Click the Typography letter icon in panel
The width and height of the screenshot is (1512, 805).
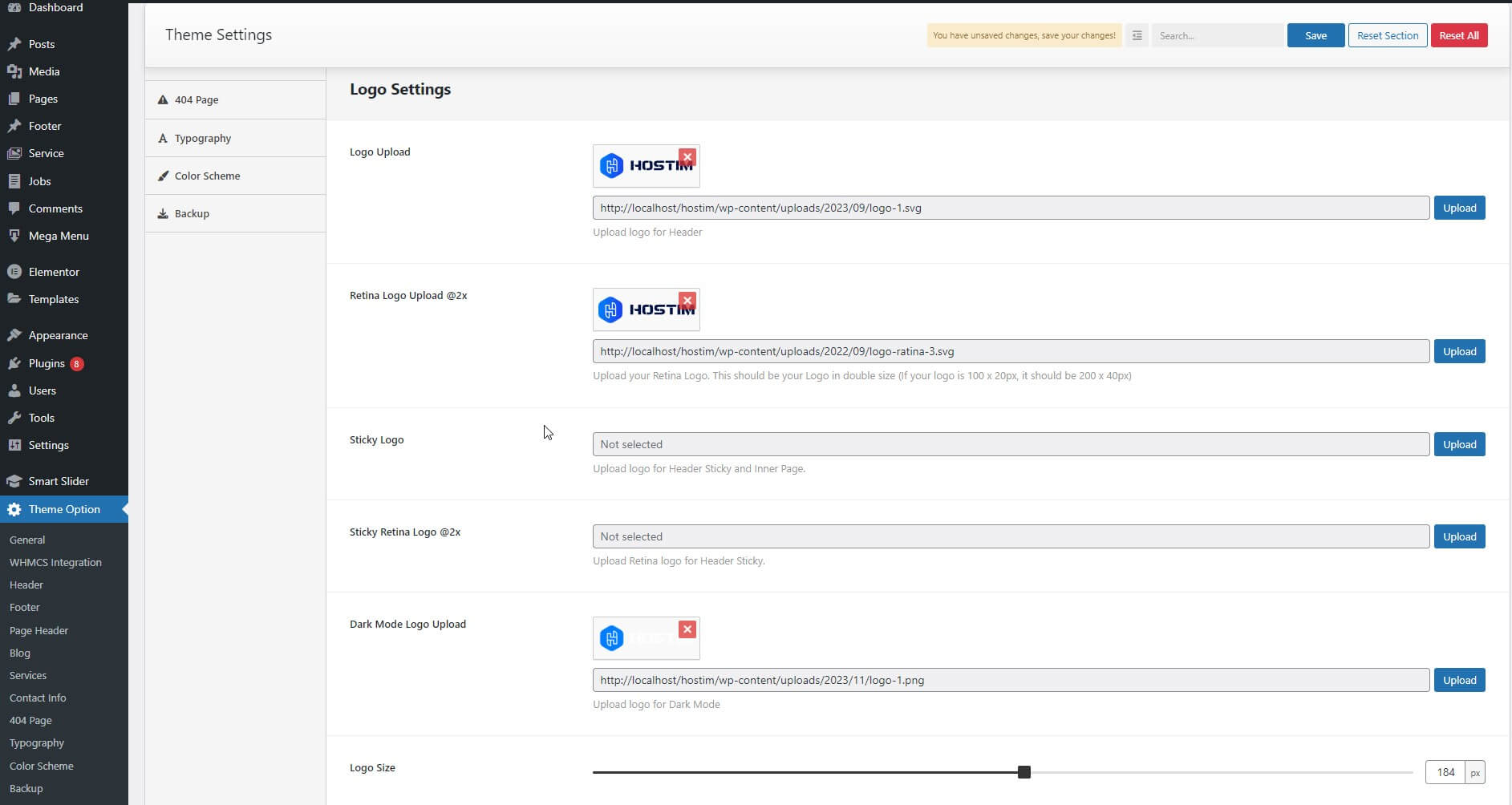point(163,138)
